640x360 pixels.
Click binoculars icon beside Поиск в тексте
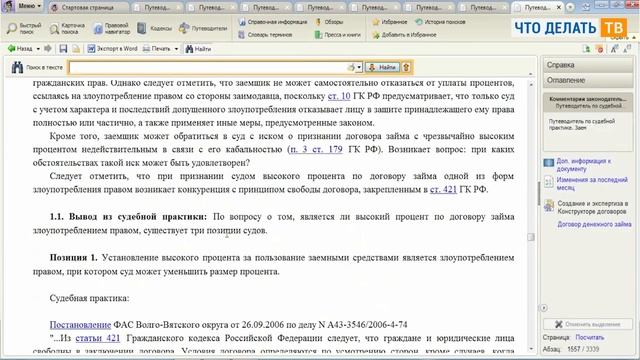(17, 67)
